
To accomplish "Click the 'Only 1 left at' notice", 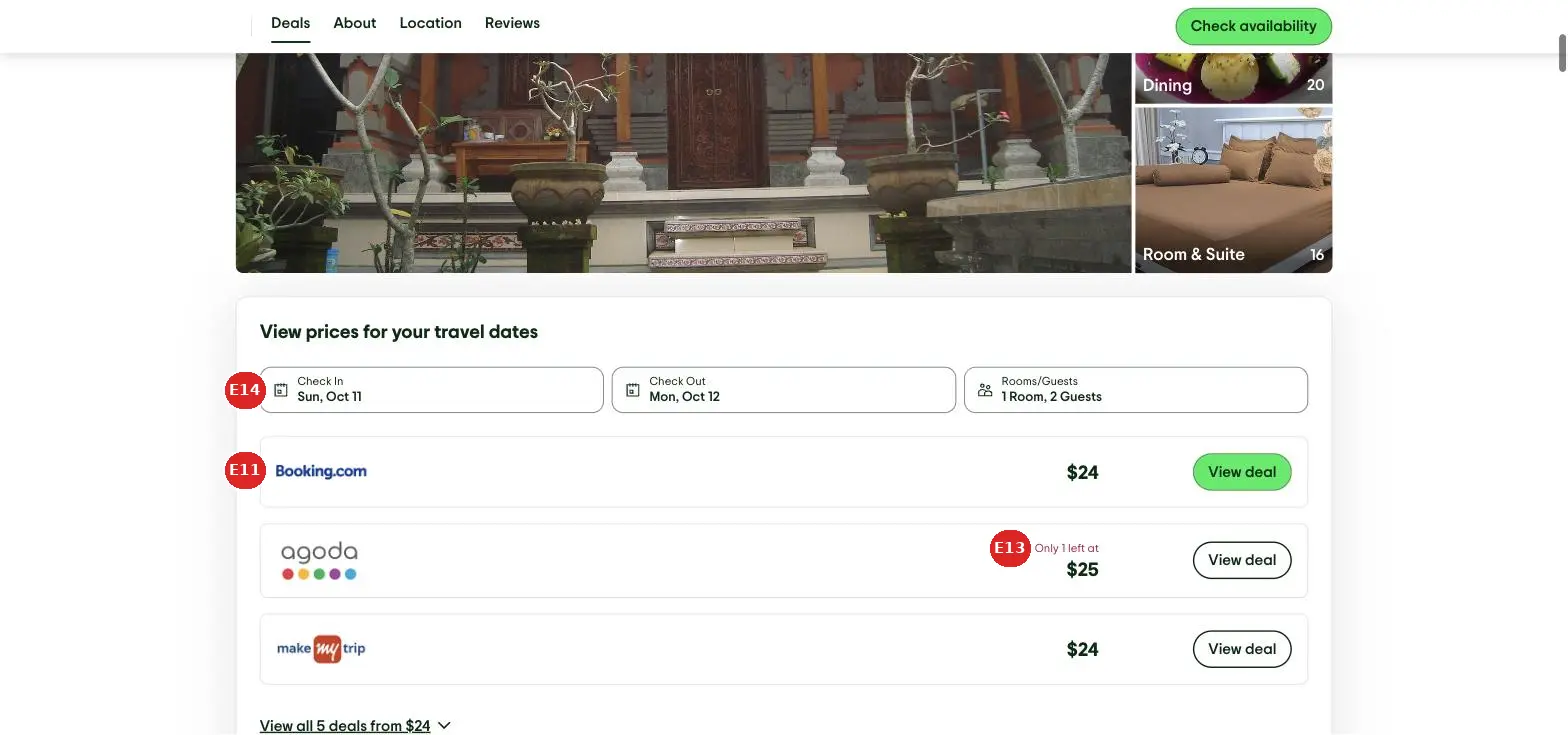I will click(1067, 548).
